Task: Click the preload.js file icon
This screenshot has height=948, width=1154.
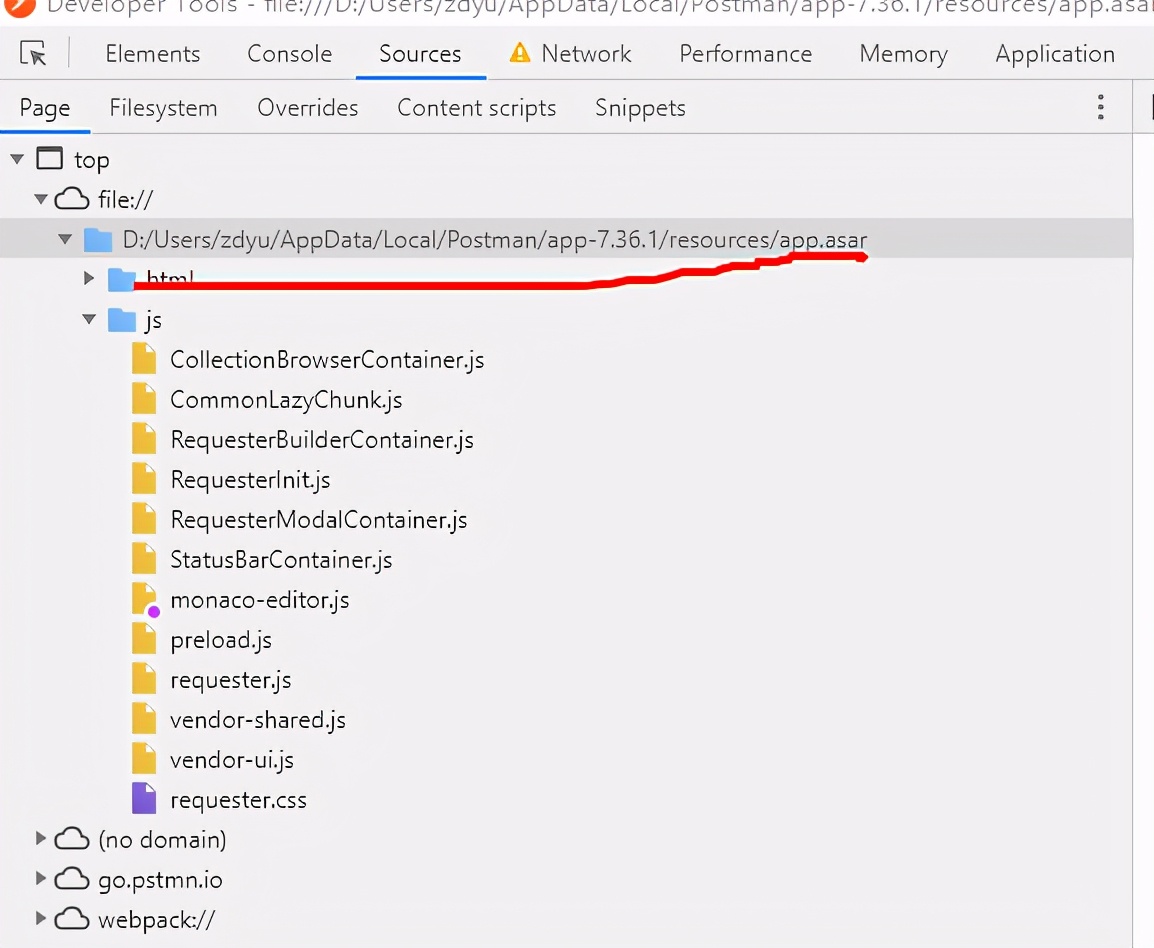Action: pos(144,640)
